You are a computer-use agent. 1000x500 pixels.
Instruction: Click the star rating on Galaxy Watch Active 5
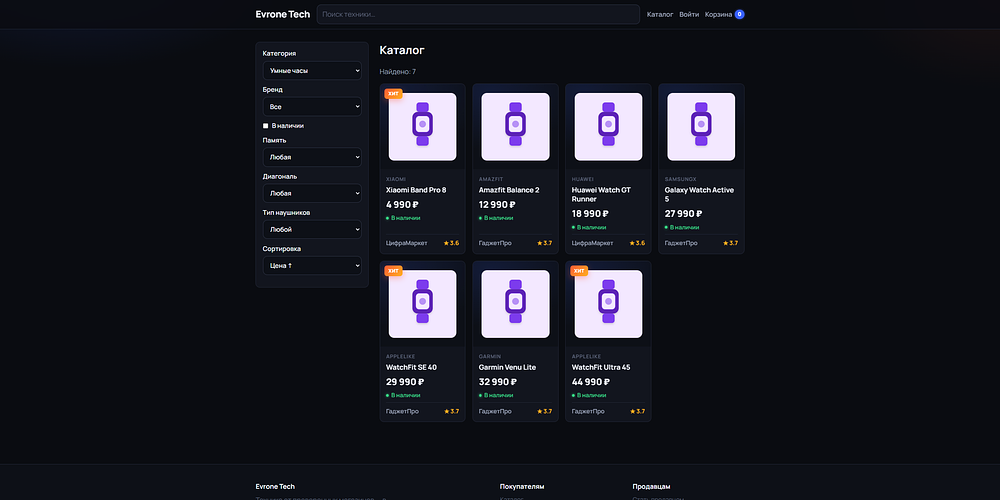tap(730, 243)
